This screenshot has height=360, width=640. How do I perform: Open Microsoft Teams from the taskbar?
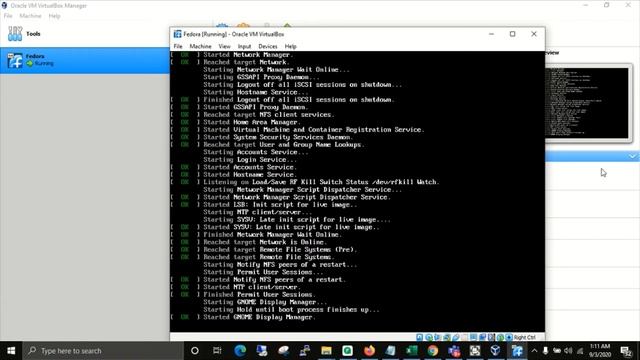(x=454, y=351)
